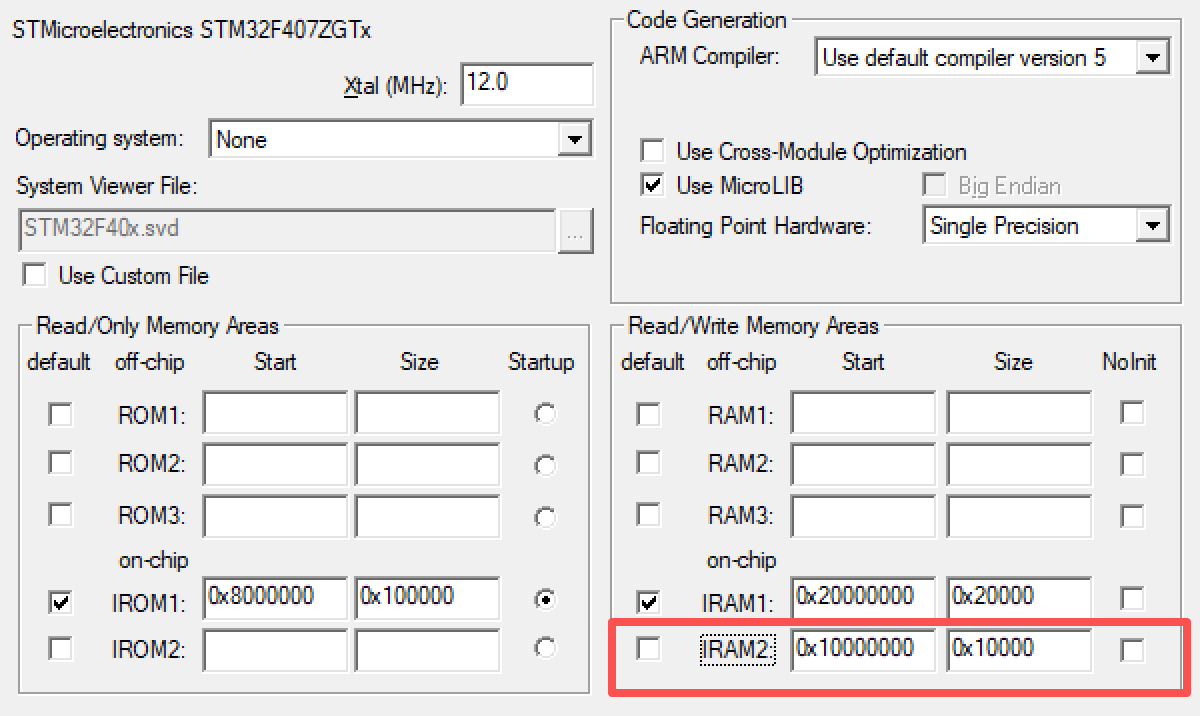This screenshot has width=1200, height=716.
Task: Check the RAM3 default checkbox
Action: click(x=649, y=515)
